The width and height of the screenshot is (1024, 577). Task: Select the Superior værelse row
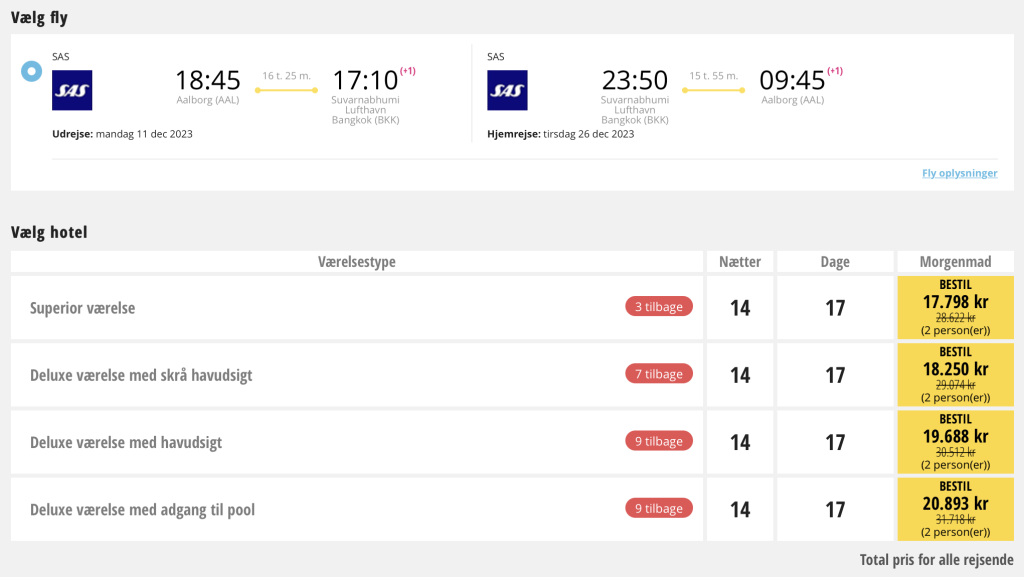357,307
